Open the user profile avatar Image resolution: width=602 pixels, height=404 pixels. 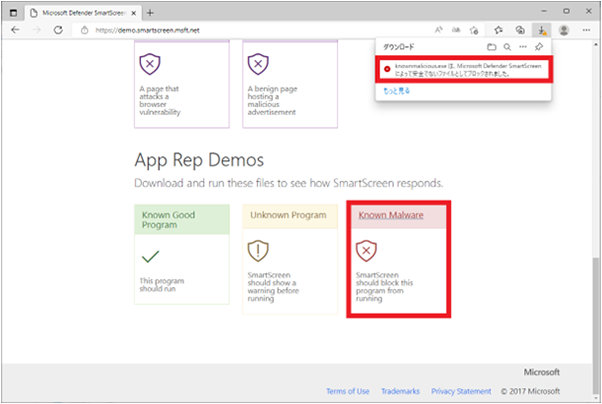tap(564, 30)
